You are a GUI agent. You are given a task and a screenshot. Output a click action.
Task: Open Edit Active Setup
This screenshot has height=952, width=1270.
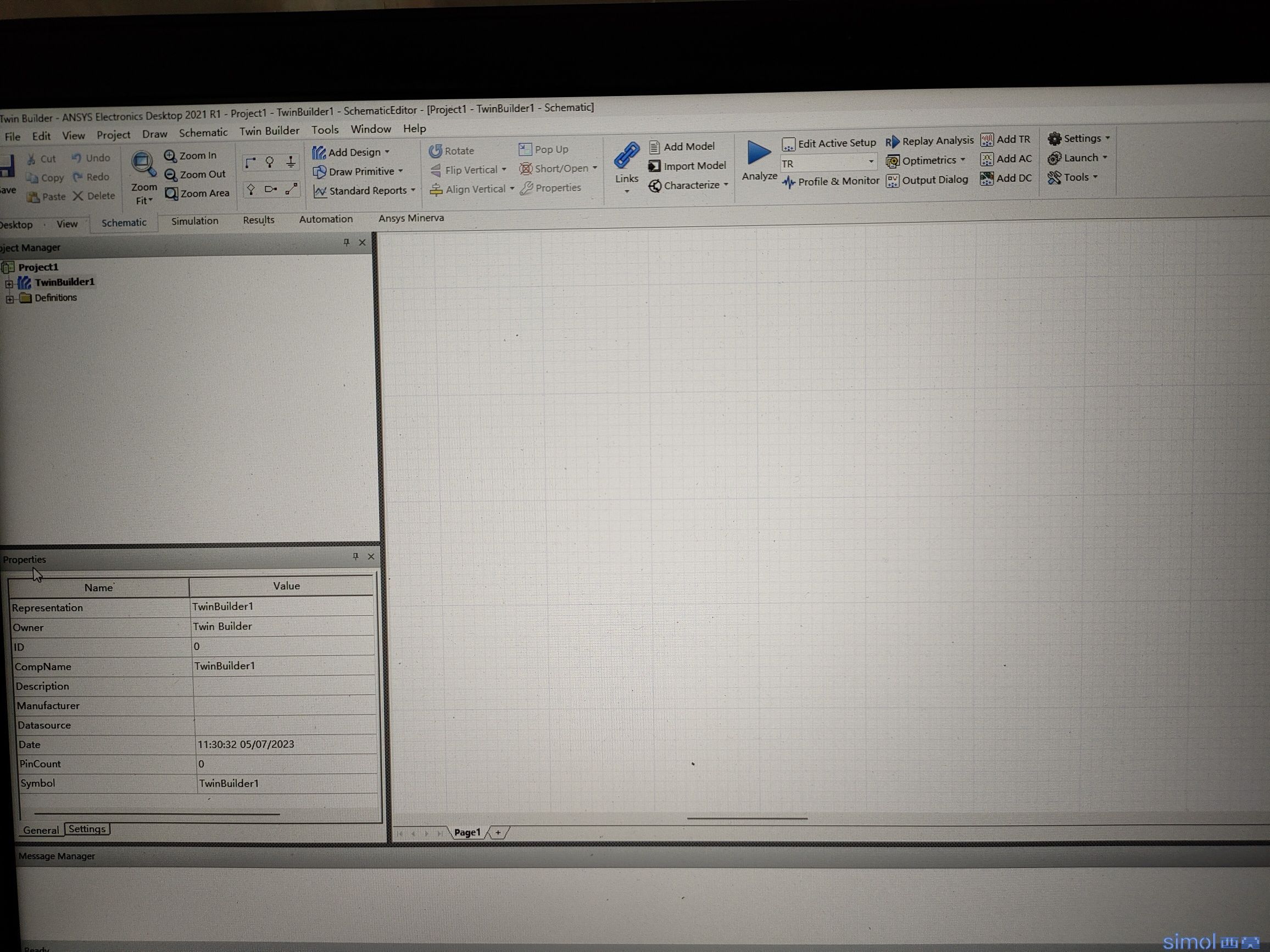coord(828,143)
